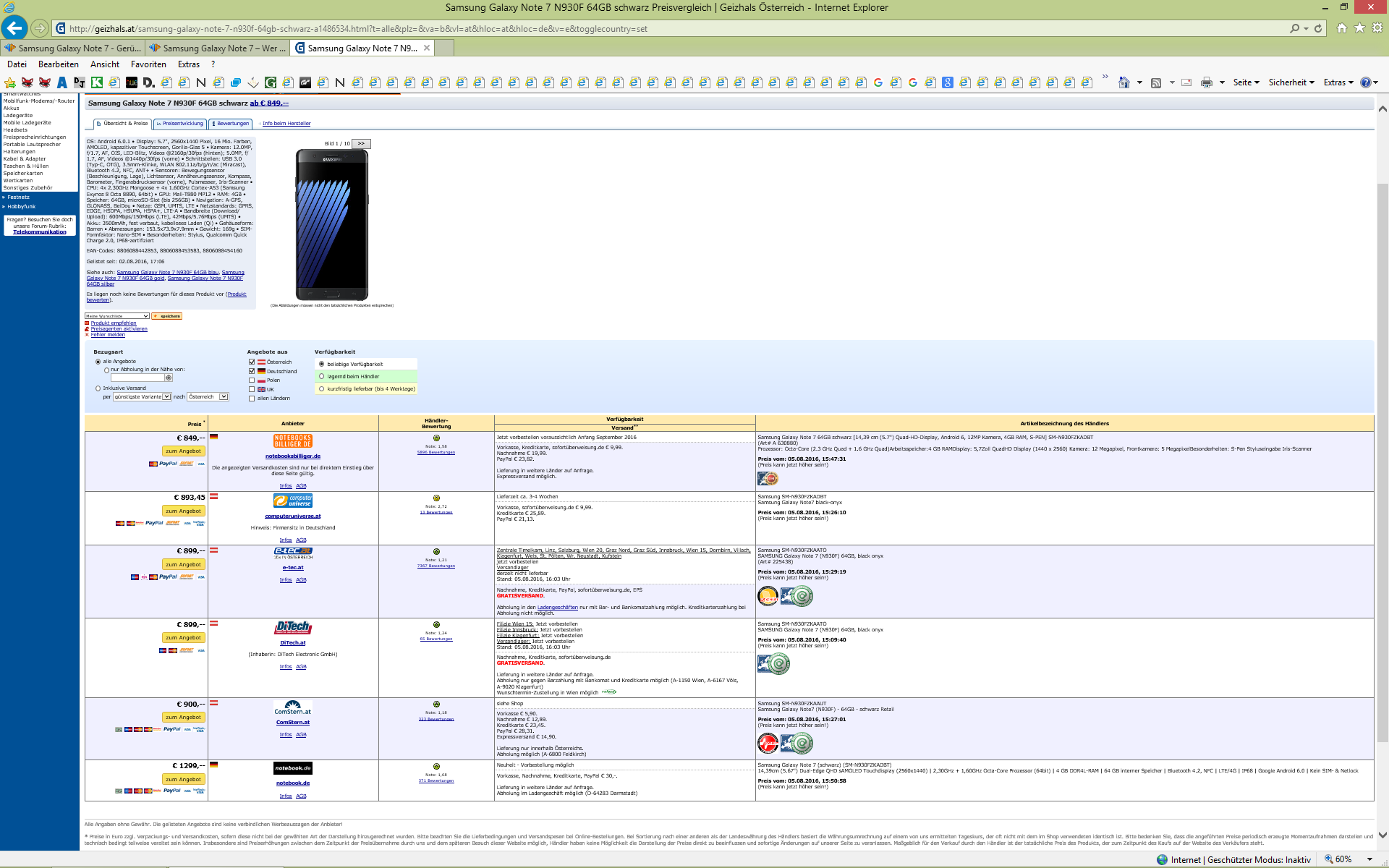Show more favorites via the double chevron

point(1105,76)
